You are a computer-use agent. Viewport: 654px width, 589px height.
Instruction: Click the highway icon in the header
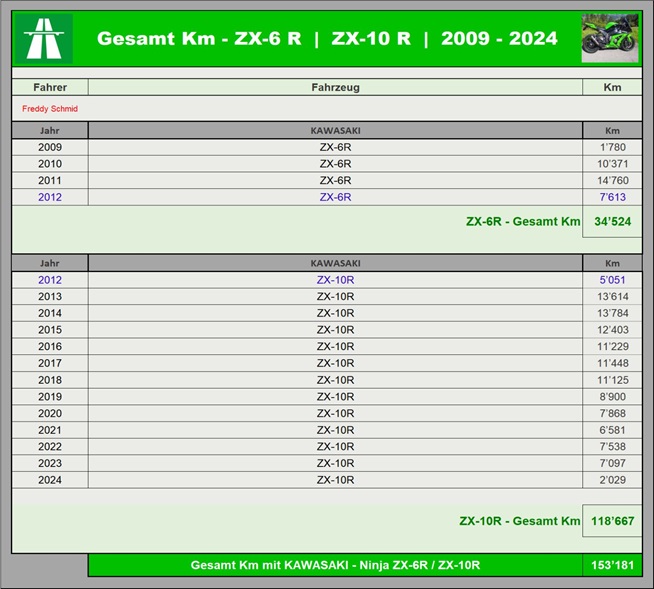41,39
